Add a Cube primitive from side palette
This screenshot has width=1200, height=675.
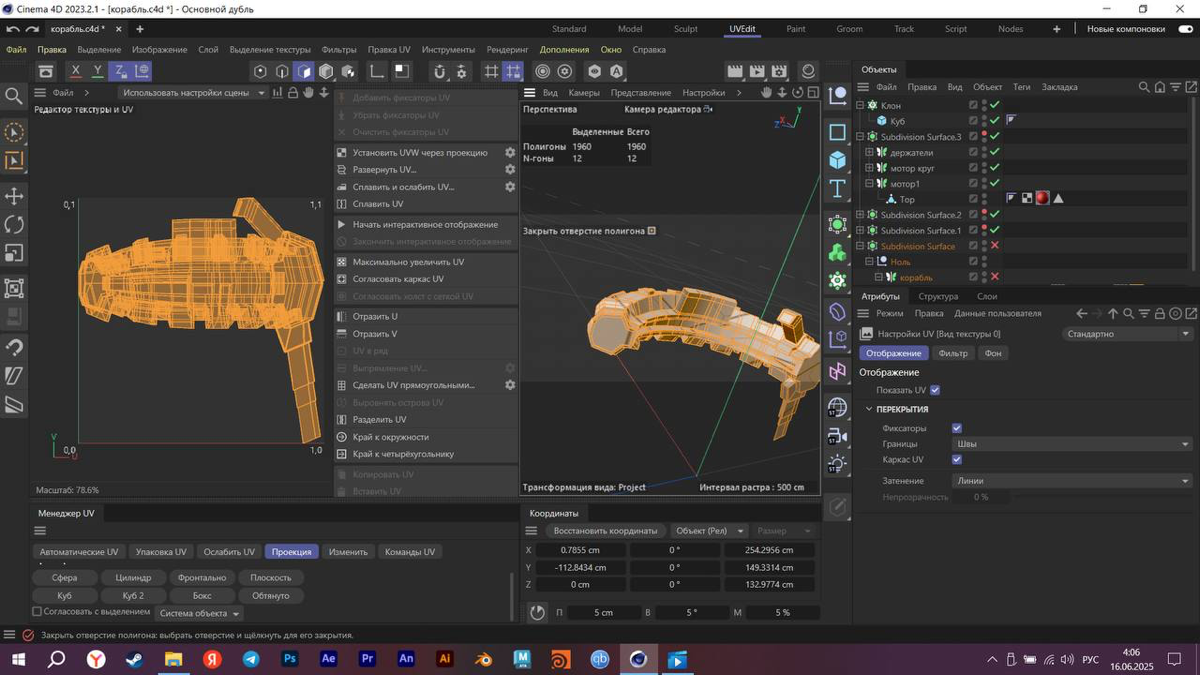[838, 160]
